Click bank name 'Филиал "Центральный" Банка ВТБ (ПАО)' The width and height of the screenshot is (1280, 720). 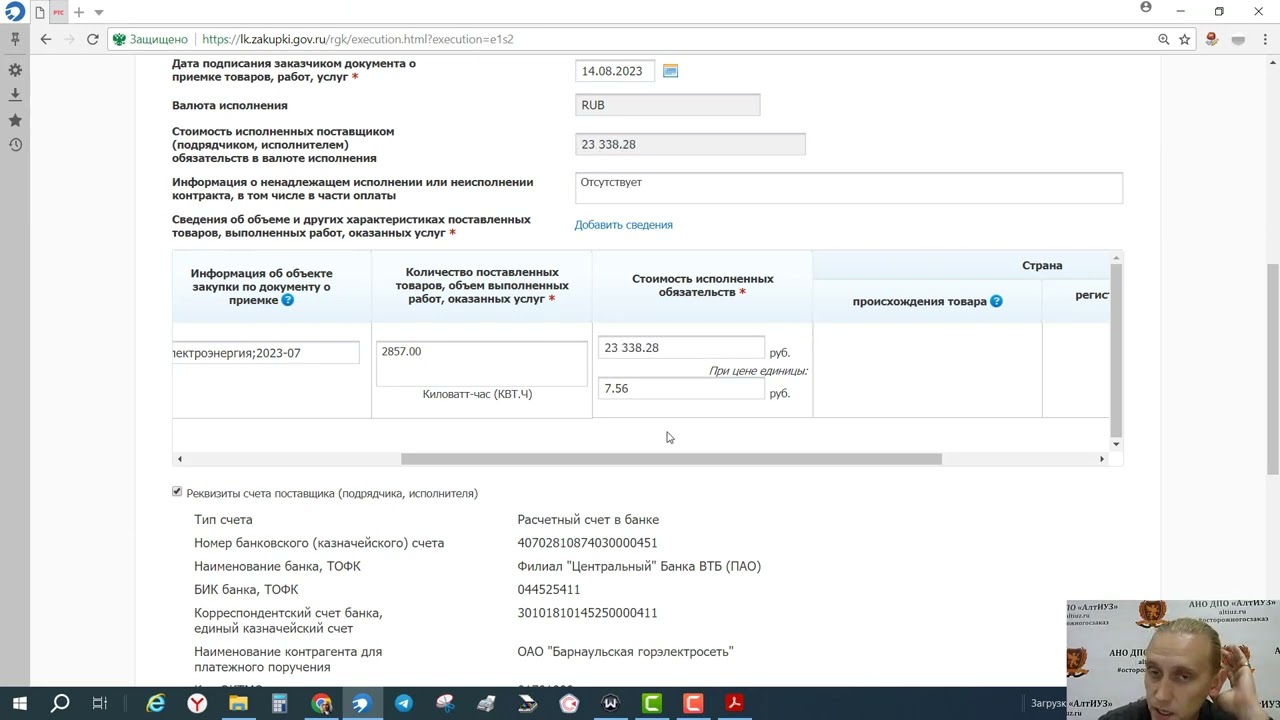(639, 566)
